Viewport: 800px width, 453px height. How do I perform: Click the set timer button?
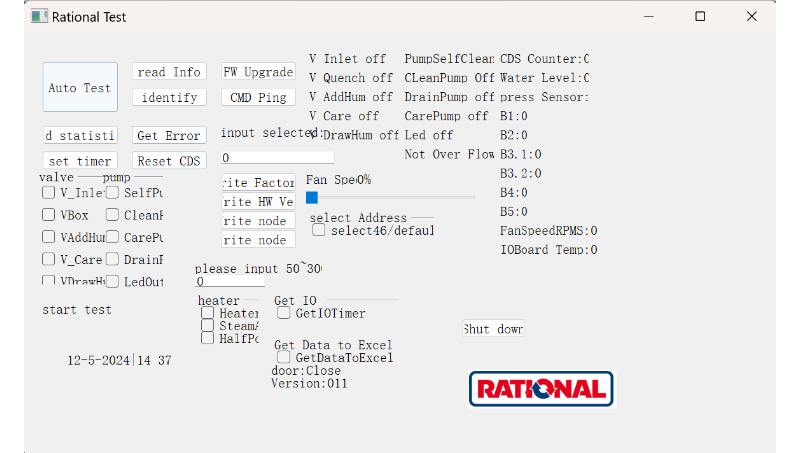point(80,161)
